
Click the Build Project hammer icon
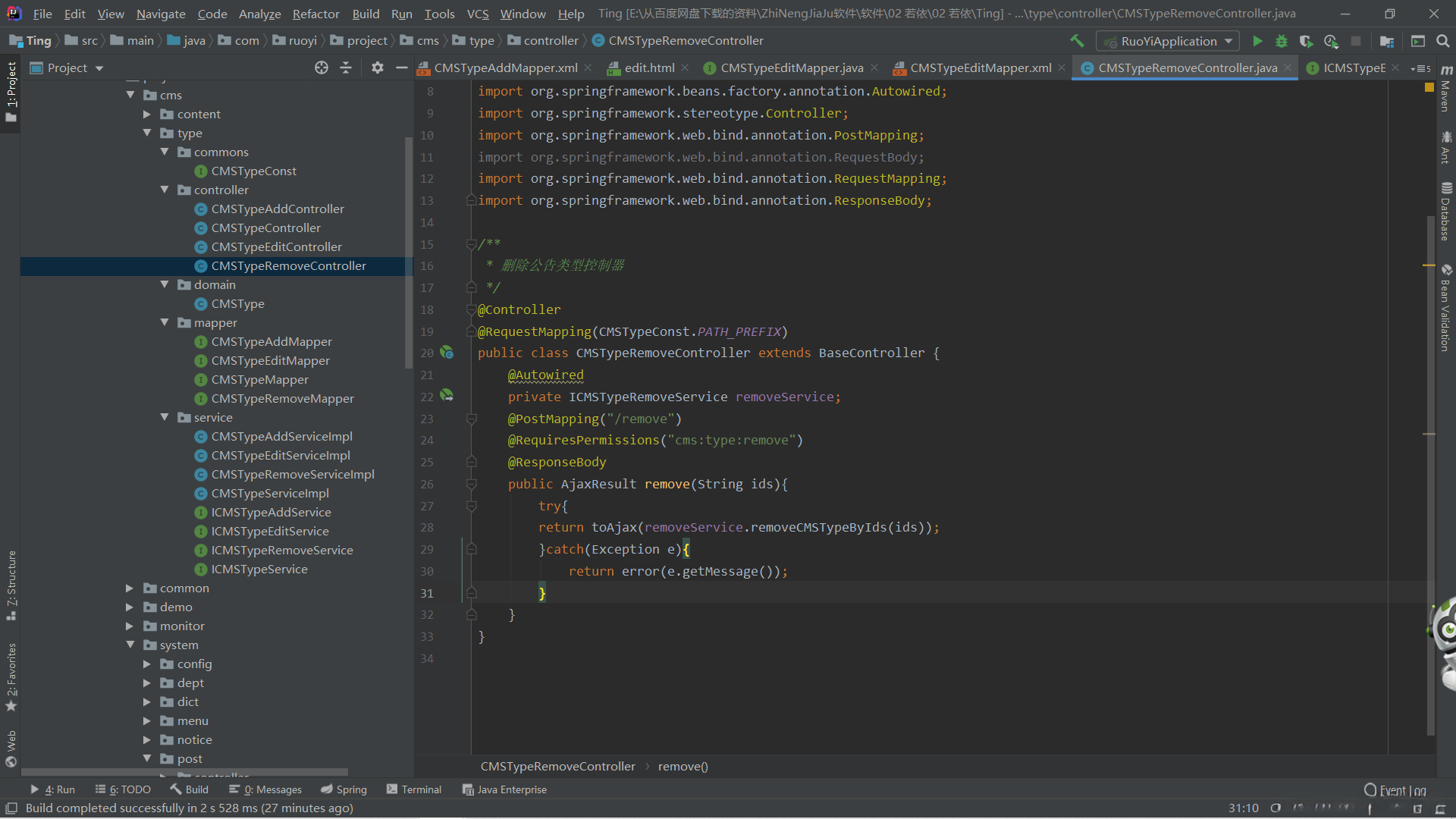pyautogui.click(x=1077, y=41)
